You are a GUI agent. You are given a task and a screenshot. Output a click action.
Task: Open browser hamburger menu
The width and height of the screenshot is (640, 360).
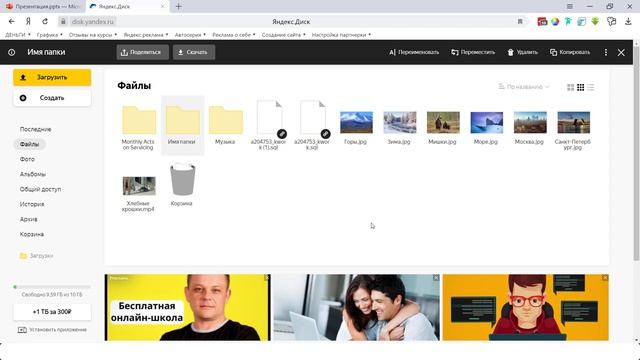pyautogui.click(x=570, y=7)
